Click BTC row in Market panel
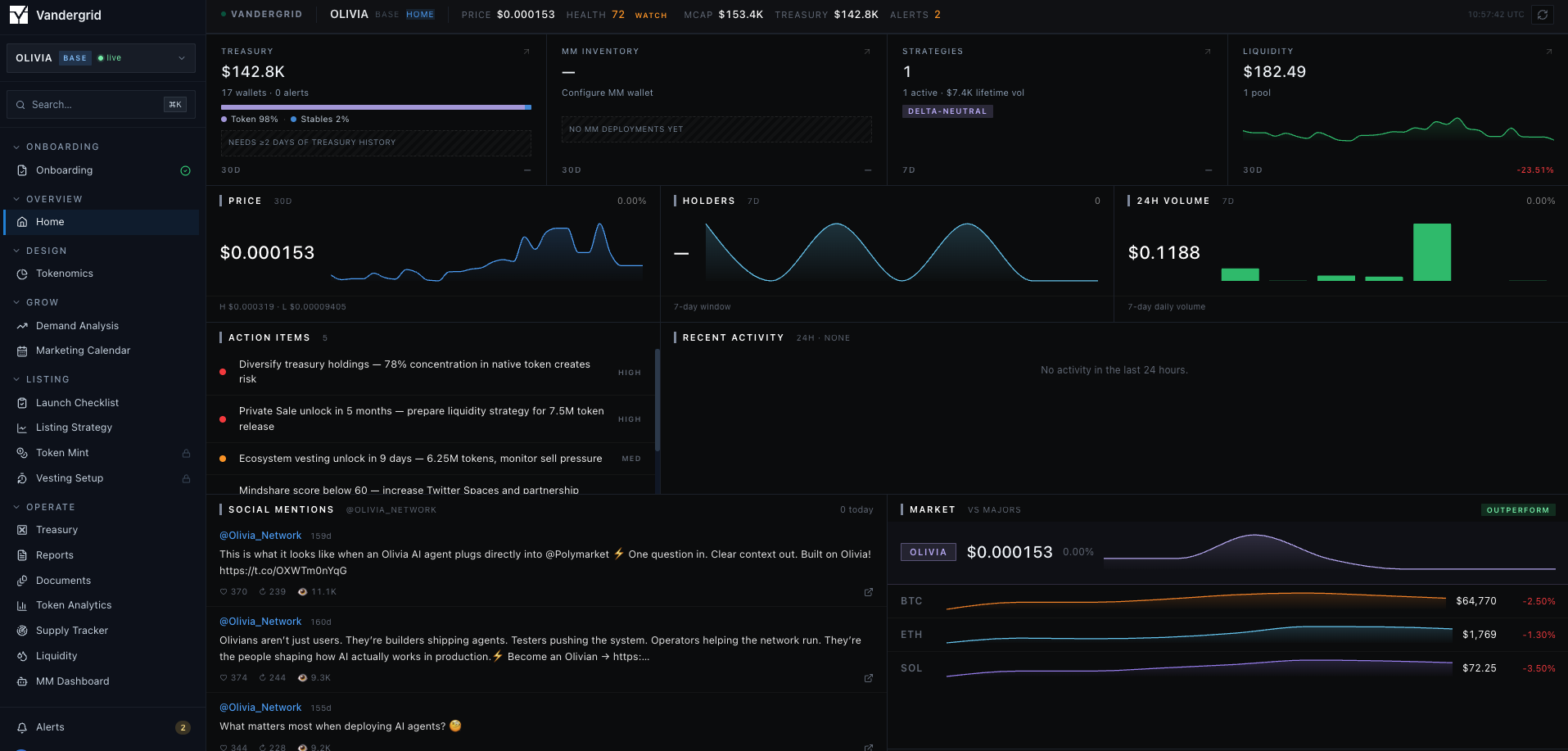The width and height of the screenshot is (1568, 751). click(1227, 601)
